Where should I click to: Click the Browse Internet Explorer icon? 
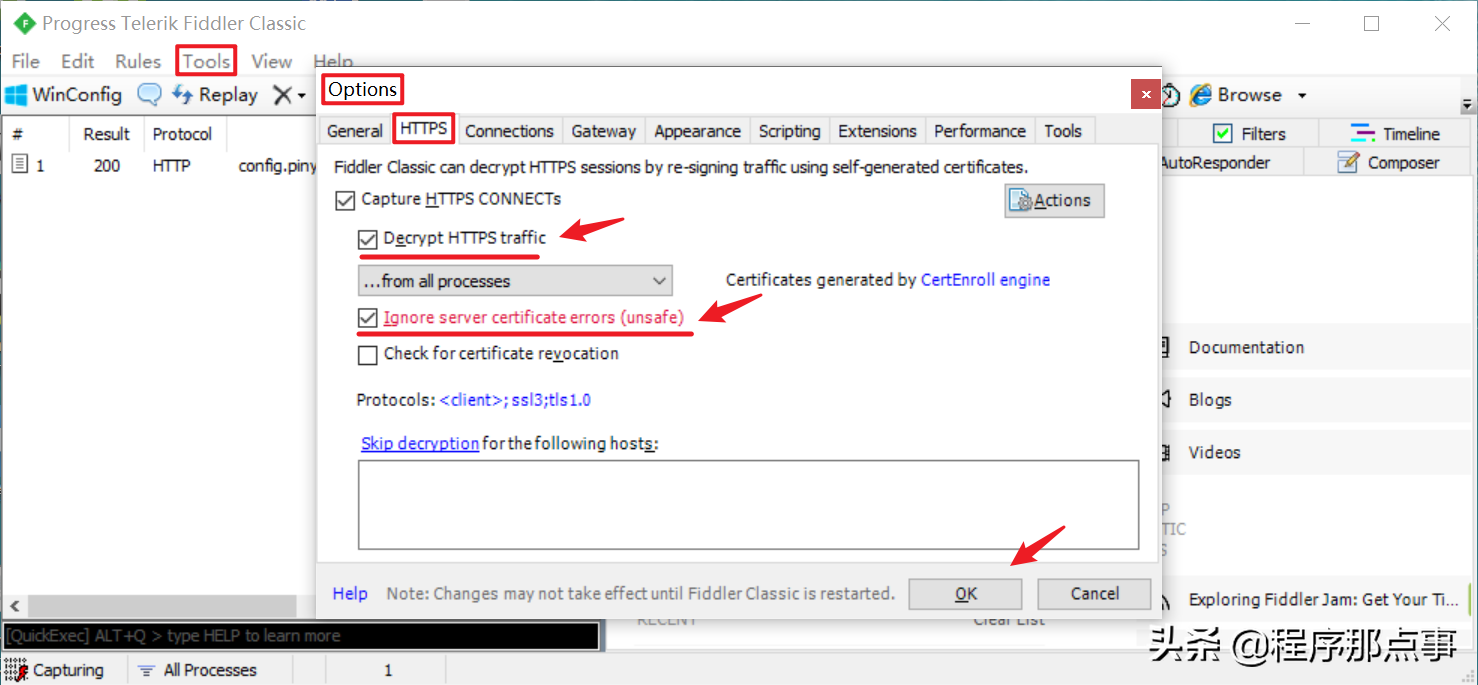(1200, 95)
